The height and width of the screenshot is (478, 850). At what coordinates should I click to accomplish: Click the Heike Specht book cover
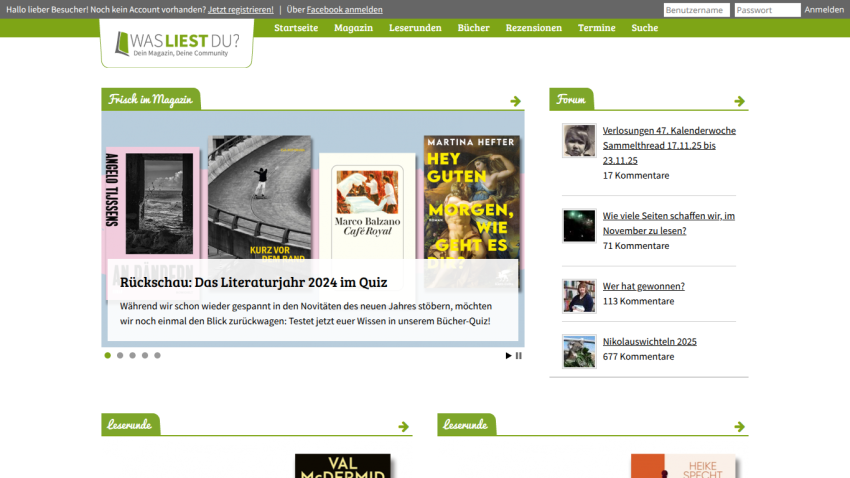pyautogui.click(x=684, y=466)
